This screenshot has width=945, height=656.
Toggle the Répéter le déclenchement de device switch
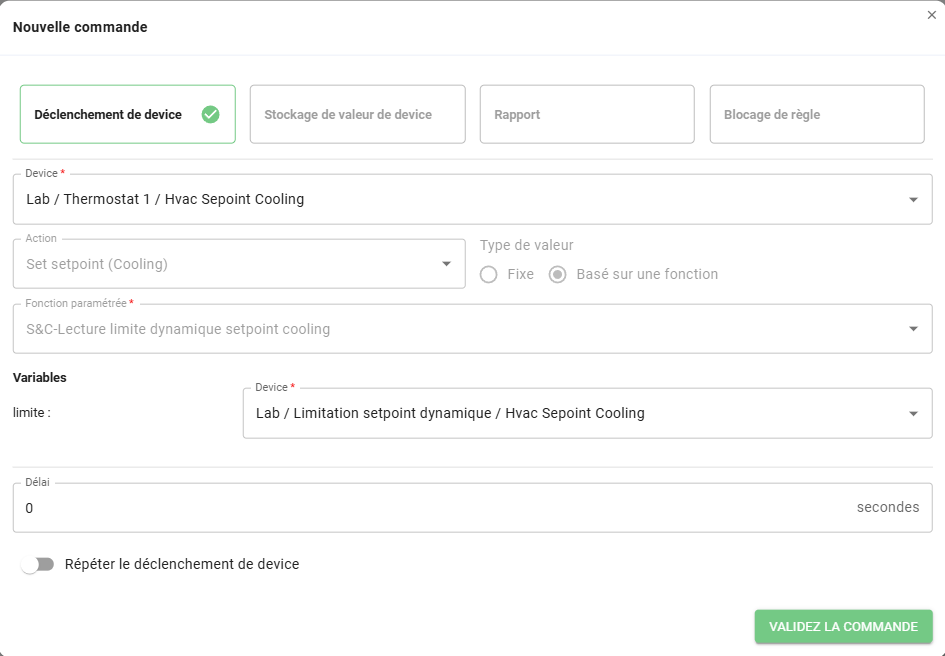pyautogui.click(x=38, y=565)
